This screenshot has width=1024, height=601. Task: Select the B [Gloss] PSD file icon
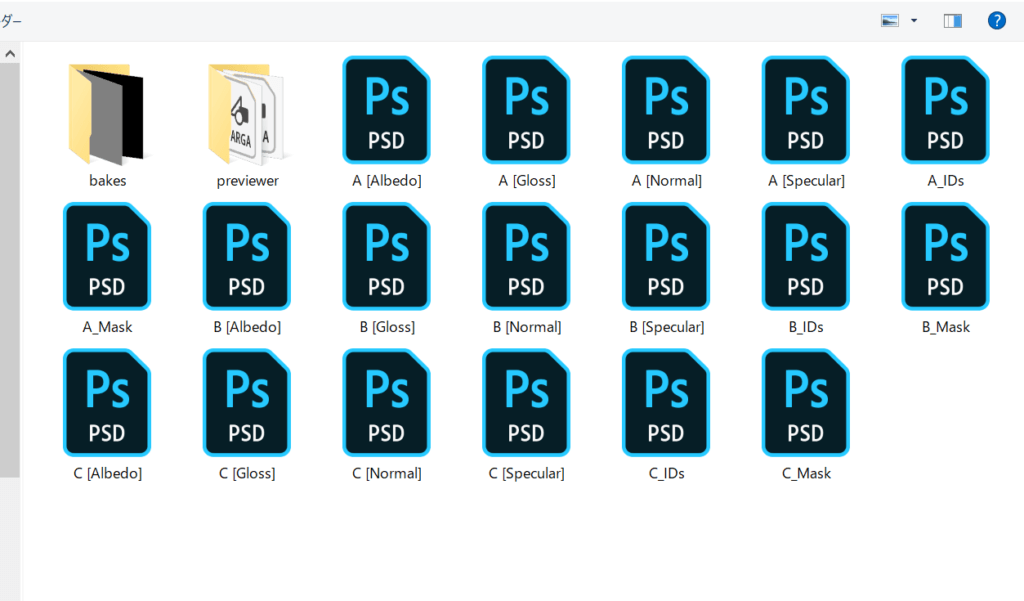(x=387, y=256)
